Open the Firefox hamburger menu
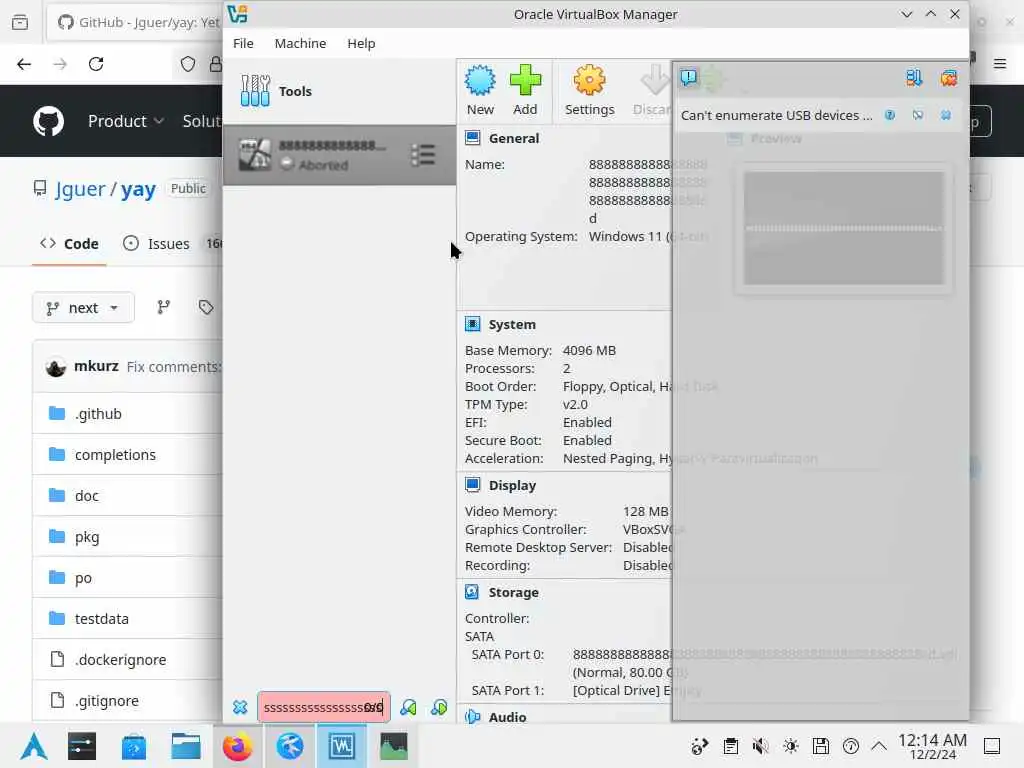Image resolution: width=1024 pixels, height=768 pixels. pos(1000,64)
